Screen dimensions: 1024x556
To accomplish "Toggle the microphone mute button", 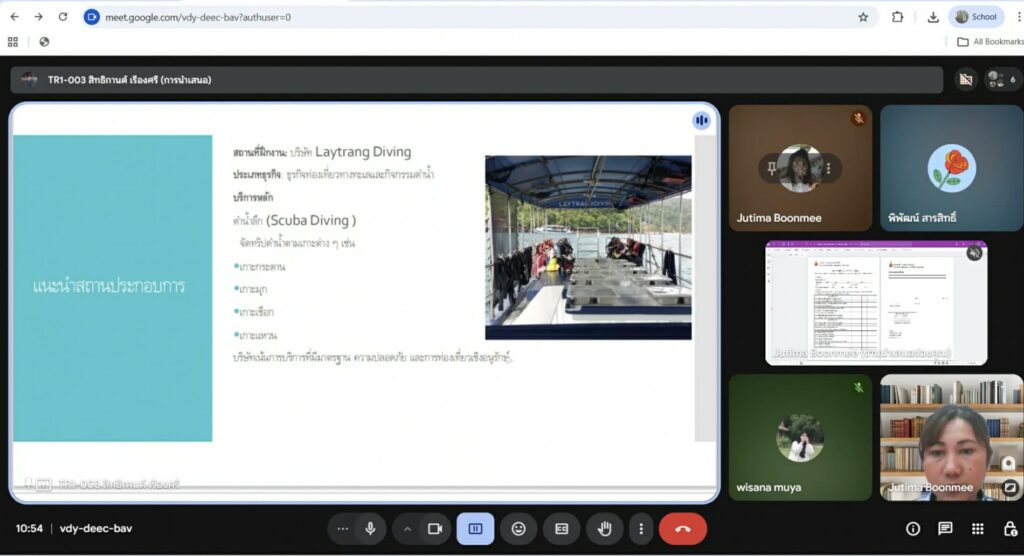I will (x=370, y=528).
